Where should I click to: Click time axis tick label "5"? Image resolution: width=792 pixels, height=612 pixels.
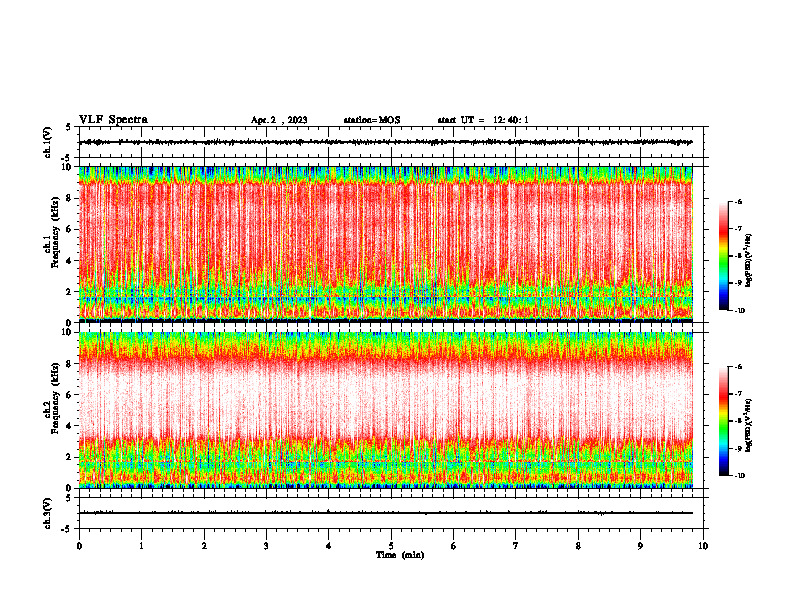[x=391, y=546]
